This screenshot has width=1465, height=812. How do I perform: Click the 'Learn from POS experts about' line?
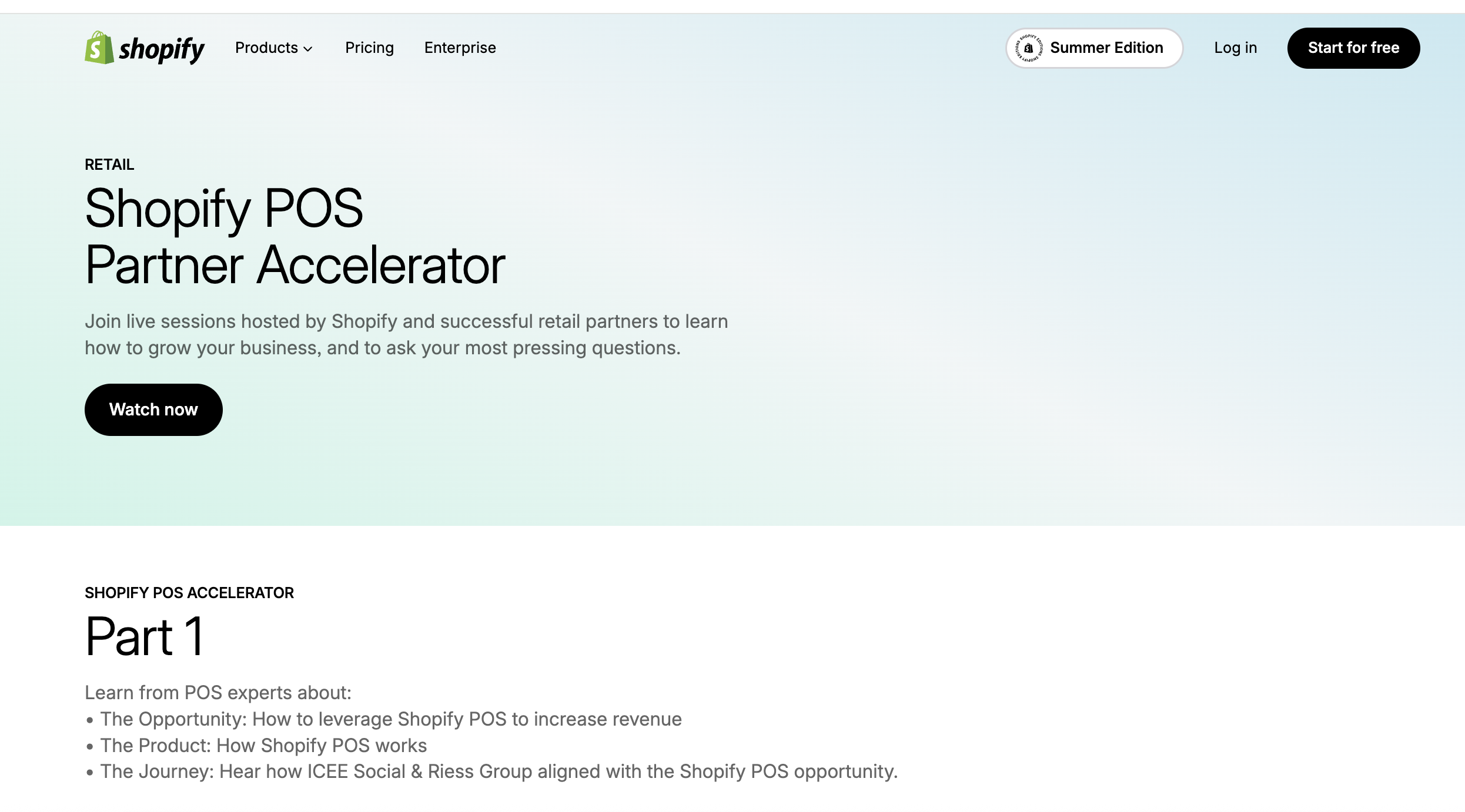(218, 693)
